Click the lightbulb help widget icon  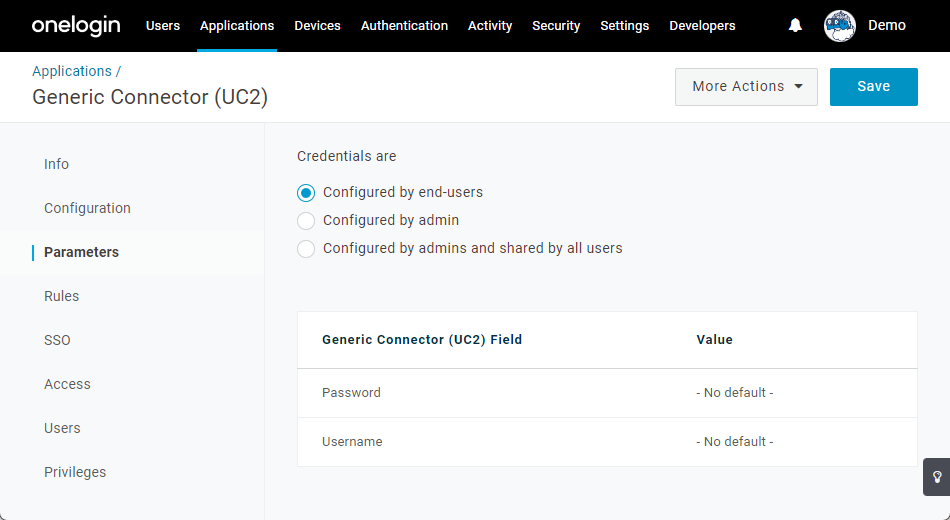[937, 477]
